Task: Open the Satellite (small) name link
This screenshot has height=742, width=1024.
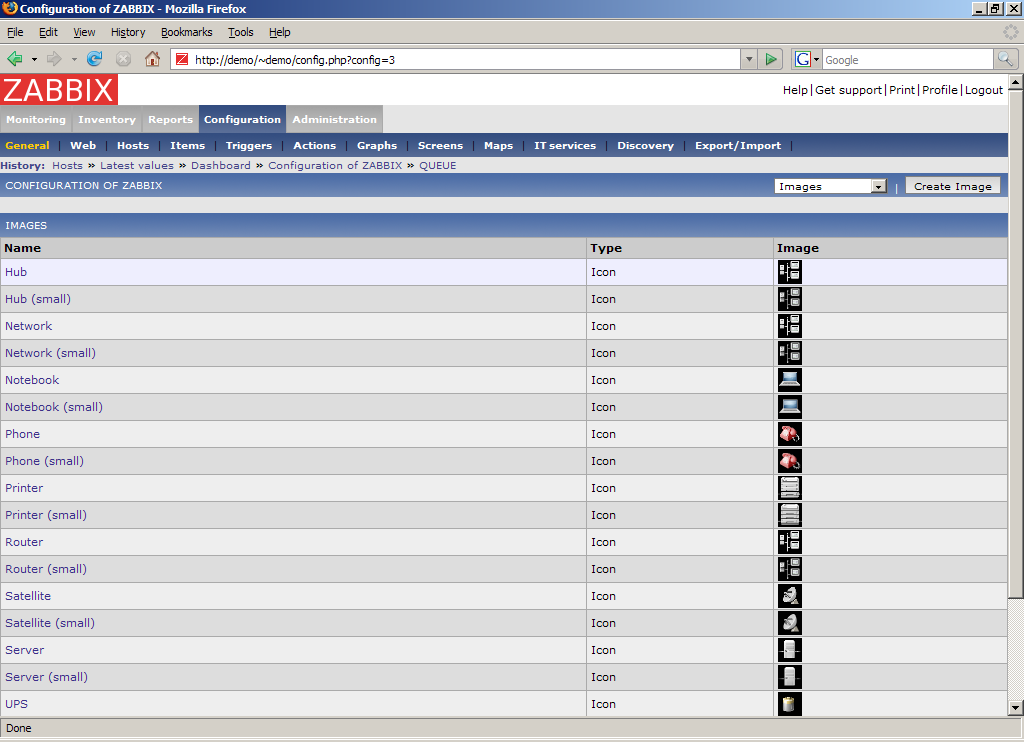Action: [x=50, y=623]
